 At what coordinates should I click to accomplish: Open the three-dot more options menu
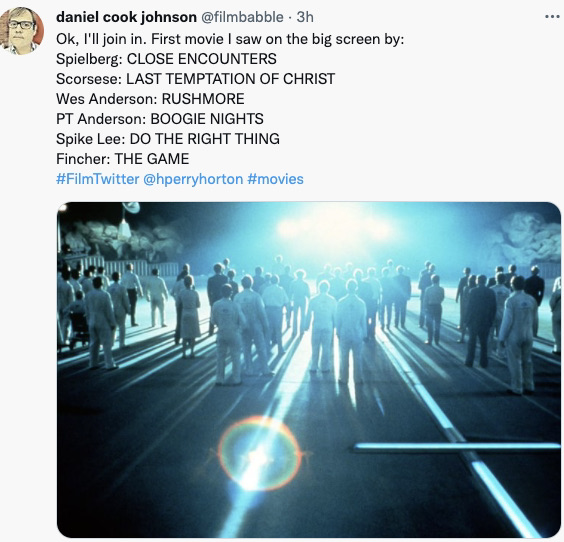coord(552,17)
